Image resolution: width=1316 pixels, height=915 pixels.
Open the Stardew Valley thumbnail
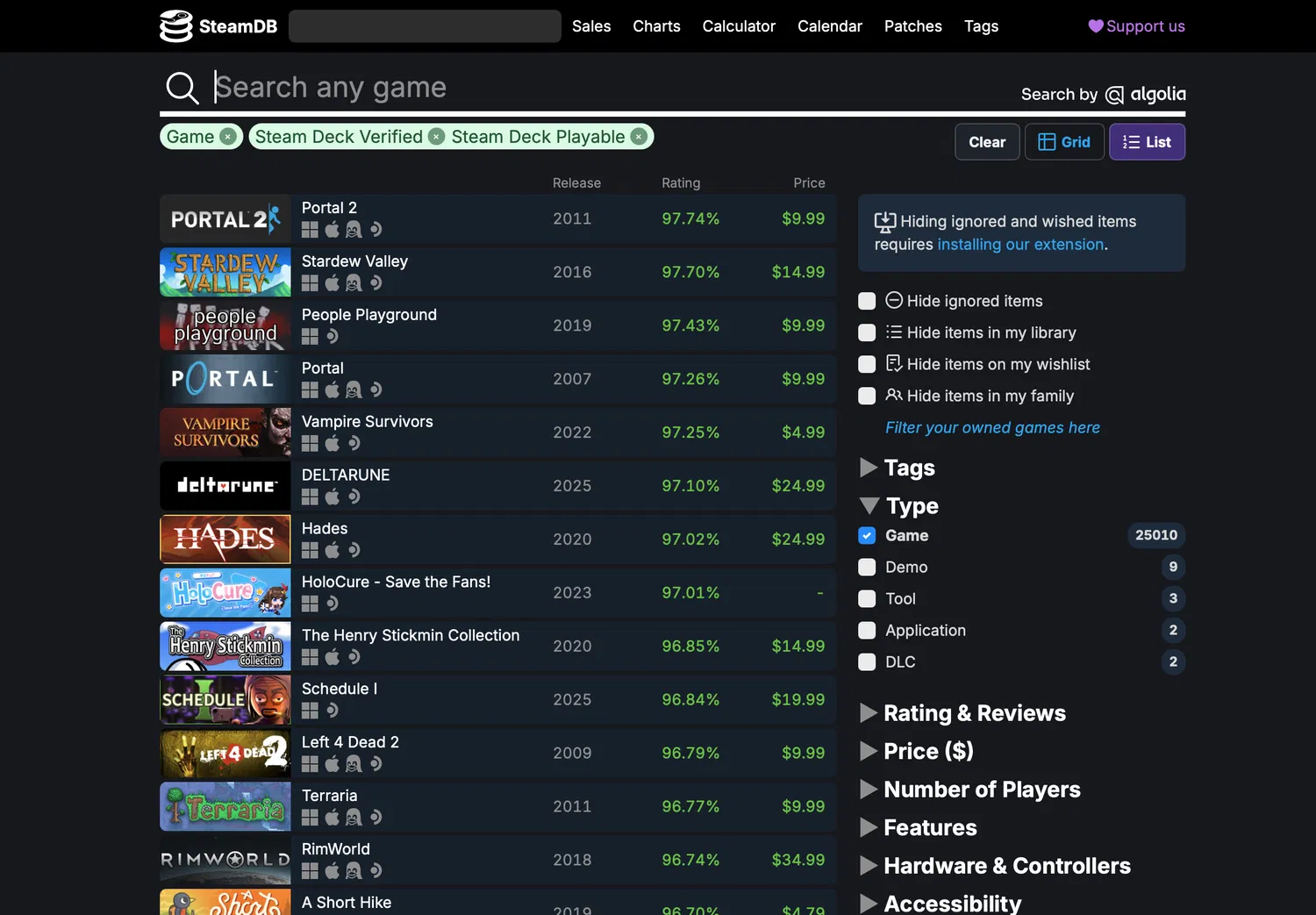tap(225, 272)
